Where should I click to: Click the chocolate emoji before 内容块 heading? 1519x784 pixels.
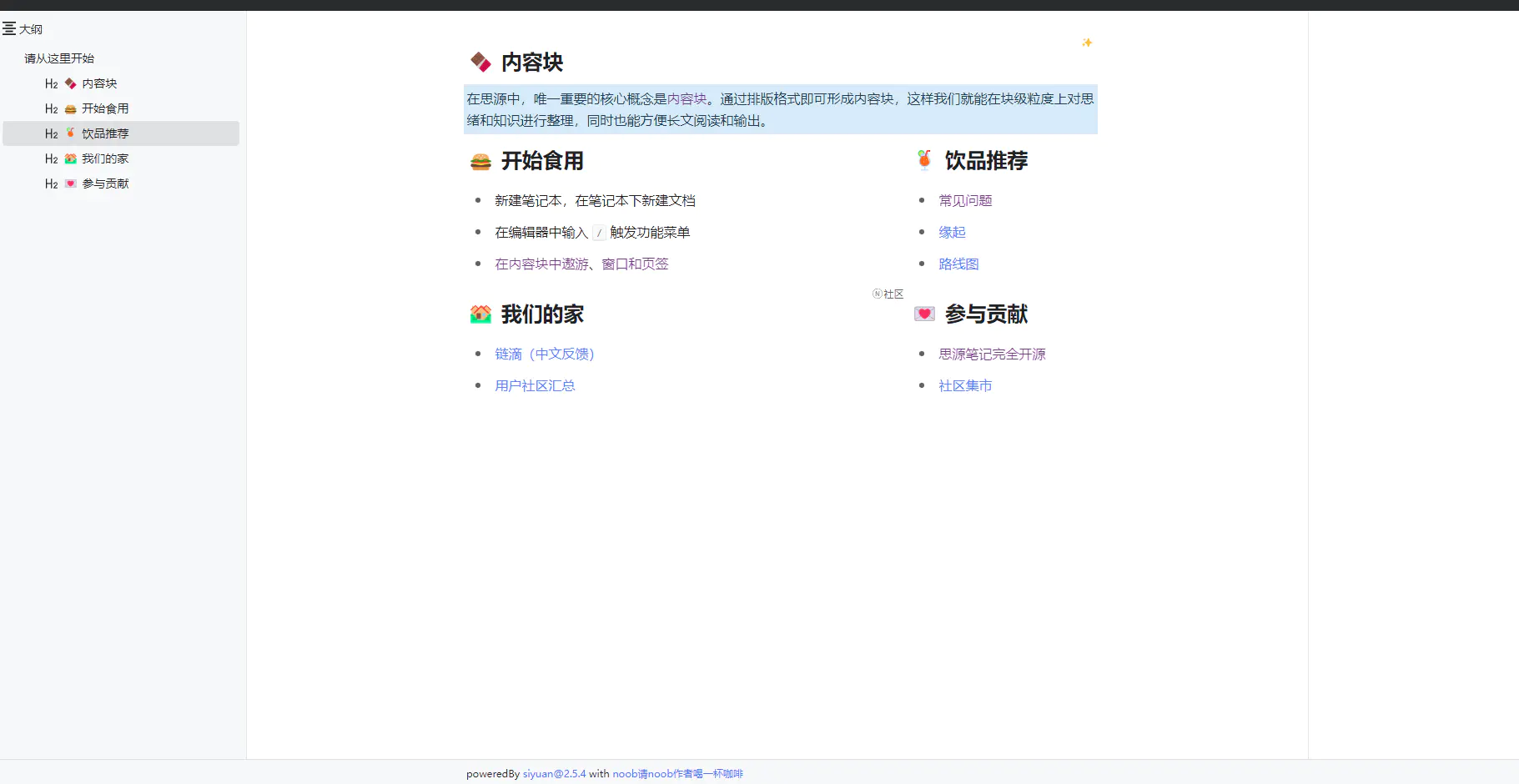[x=480, y=61]
